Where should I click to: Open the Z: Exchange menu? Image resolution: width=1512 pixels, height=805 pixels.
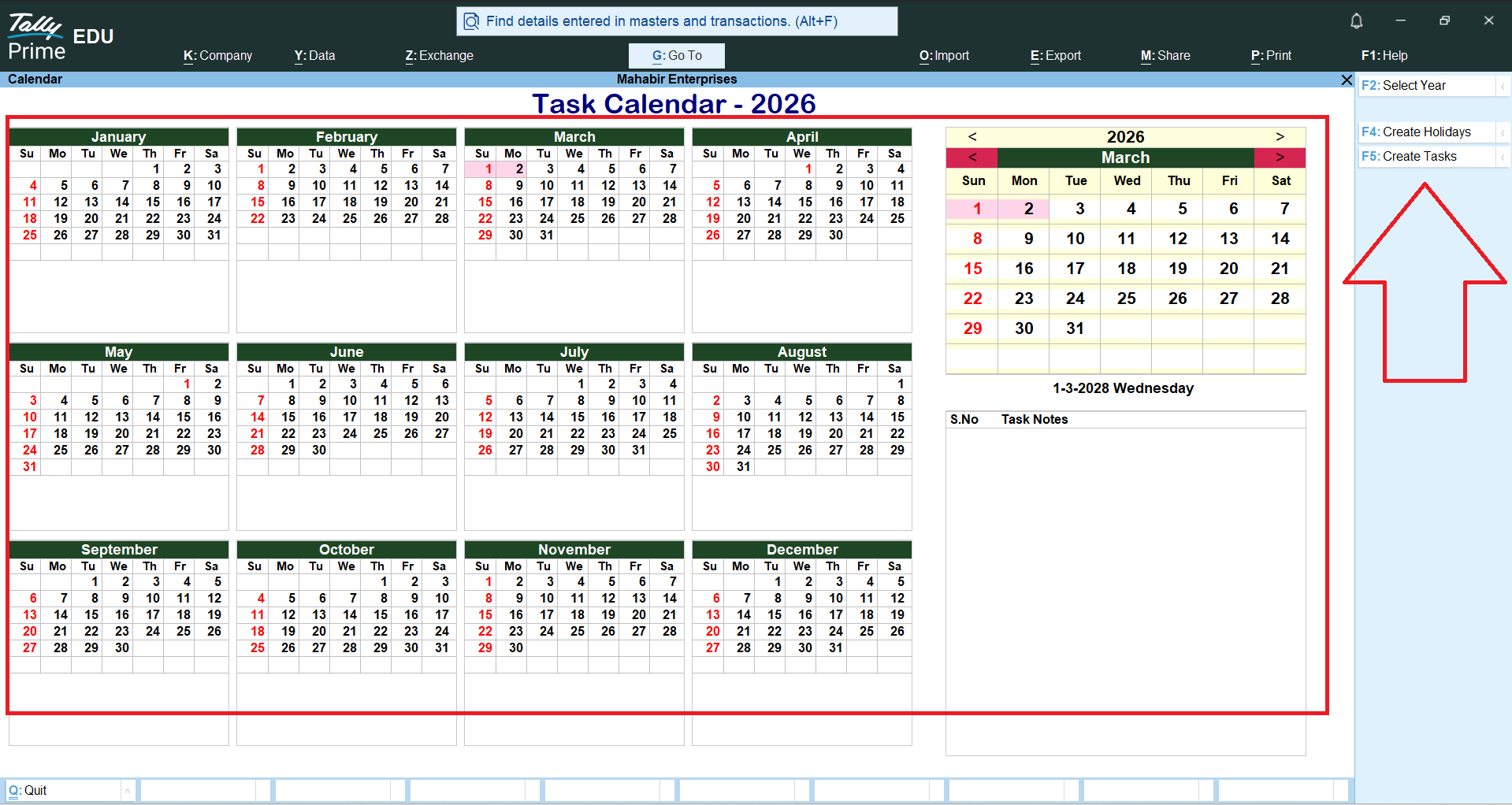[439, 56]
